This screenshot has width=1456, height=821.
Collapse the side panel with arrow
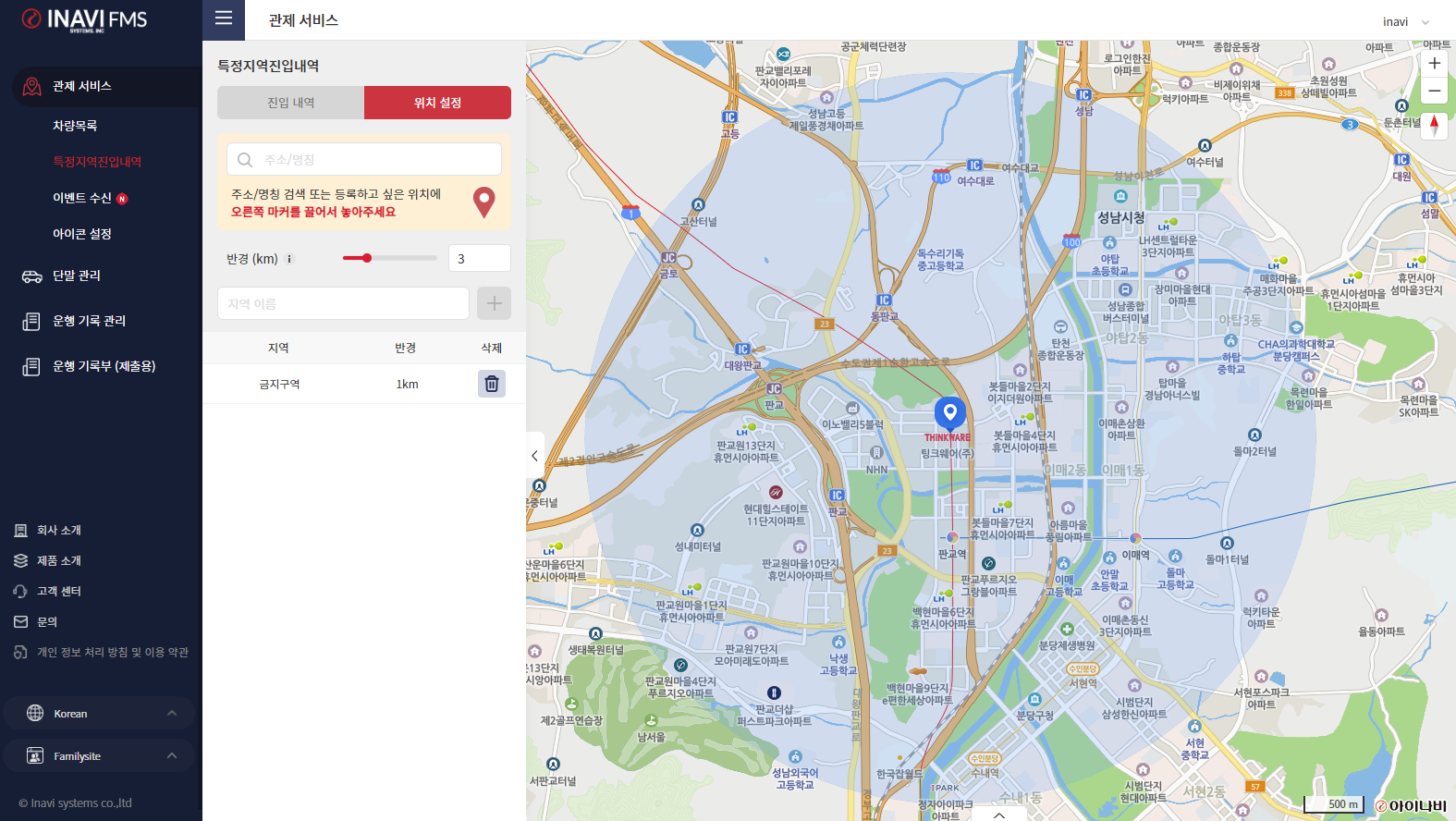(534, 456)
